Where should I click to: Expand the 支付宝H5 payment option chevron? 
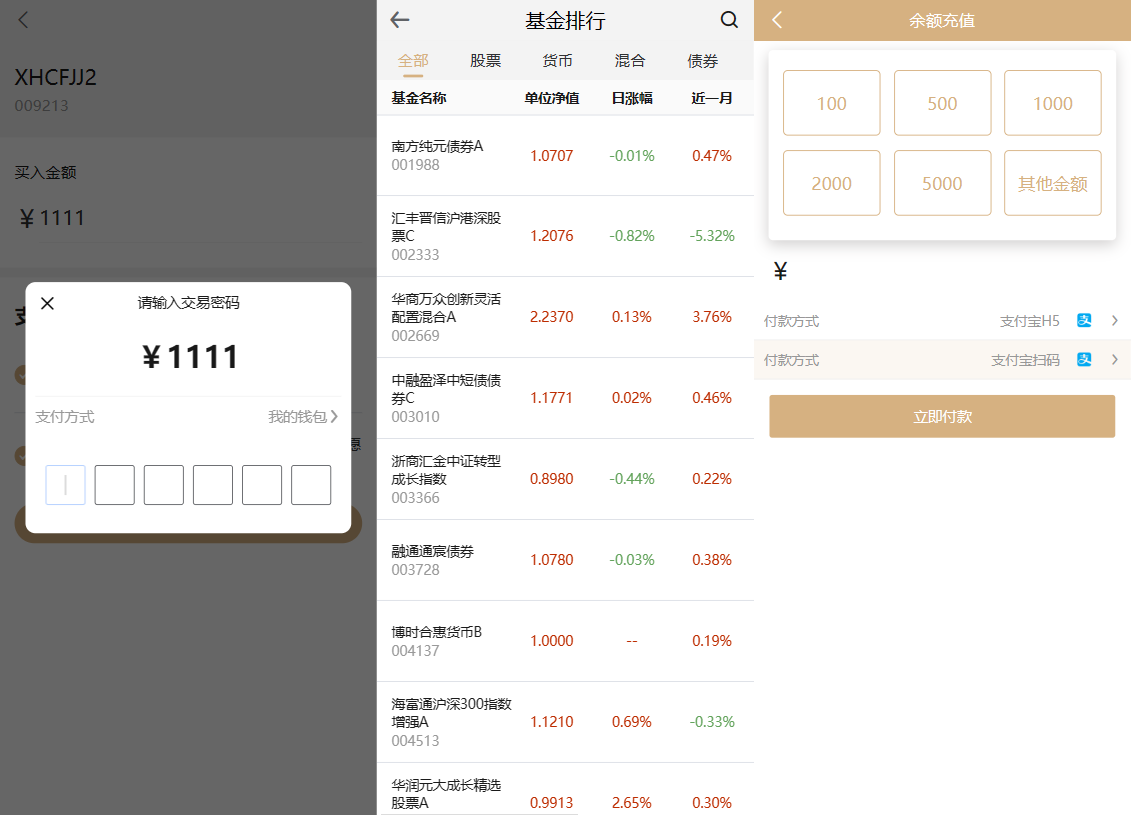pyautogui.click(x=1114, y=321)
